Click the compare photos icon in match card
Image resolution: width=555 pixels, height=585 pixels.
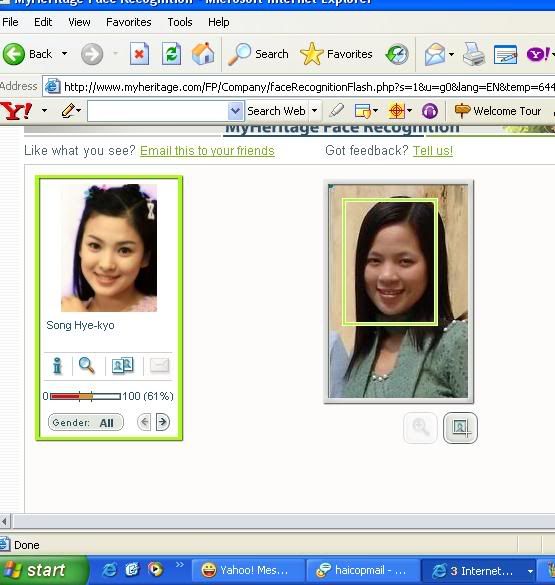tap(123, 366)
